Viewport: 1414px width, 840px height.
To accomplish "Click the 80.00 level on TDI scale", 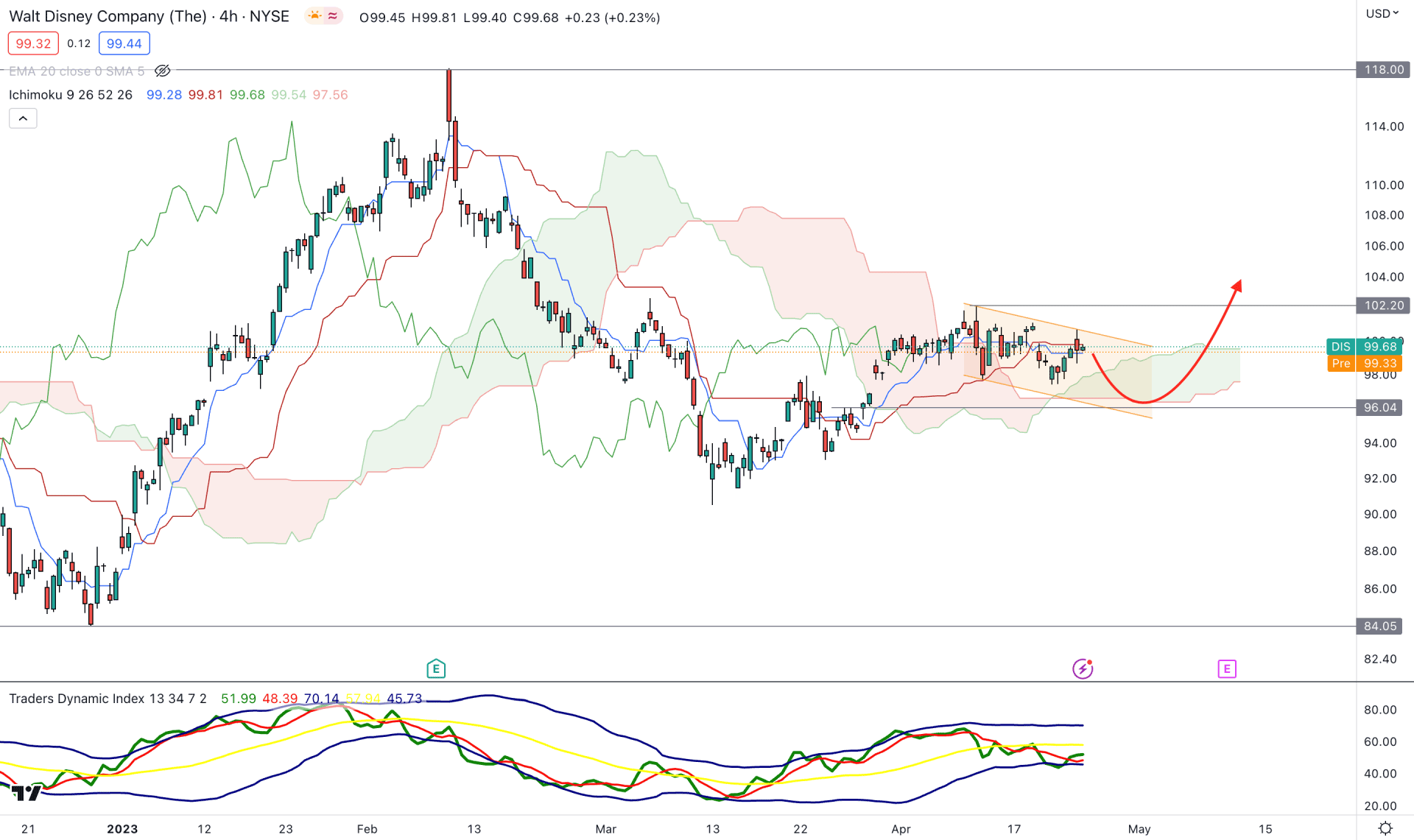I will 1380,710.
